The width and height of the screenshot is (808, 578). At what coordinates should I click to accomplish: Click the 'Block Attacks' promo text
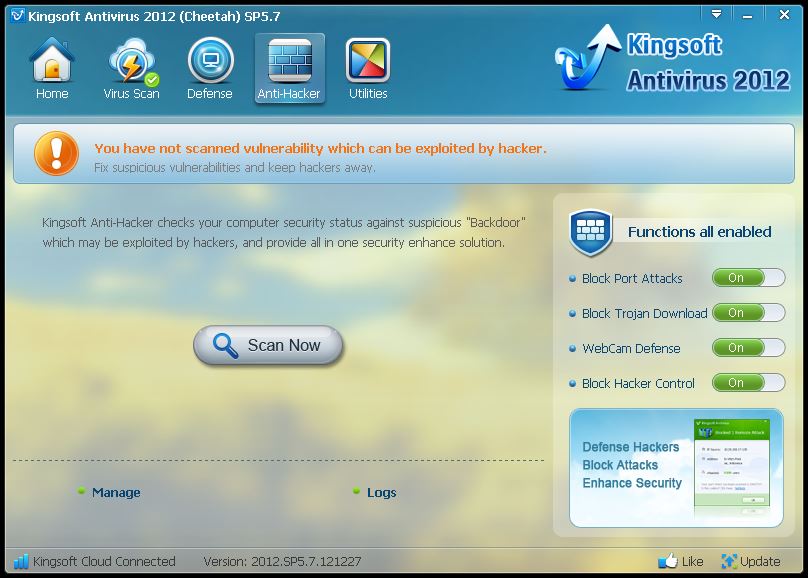620,465
